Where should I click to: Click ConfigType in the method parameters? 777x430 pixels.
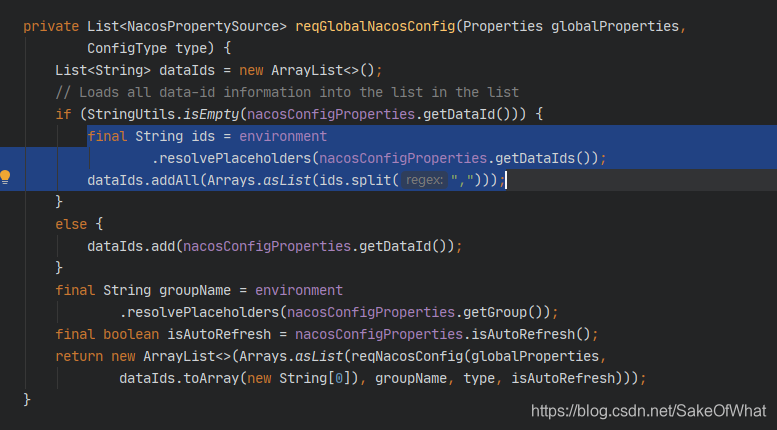(x=127, y=48)
